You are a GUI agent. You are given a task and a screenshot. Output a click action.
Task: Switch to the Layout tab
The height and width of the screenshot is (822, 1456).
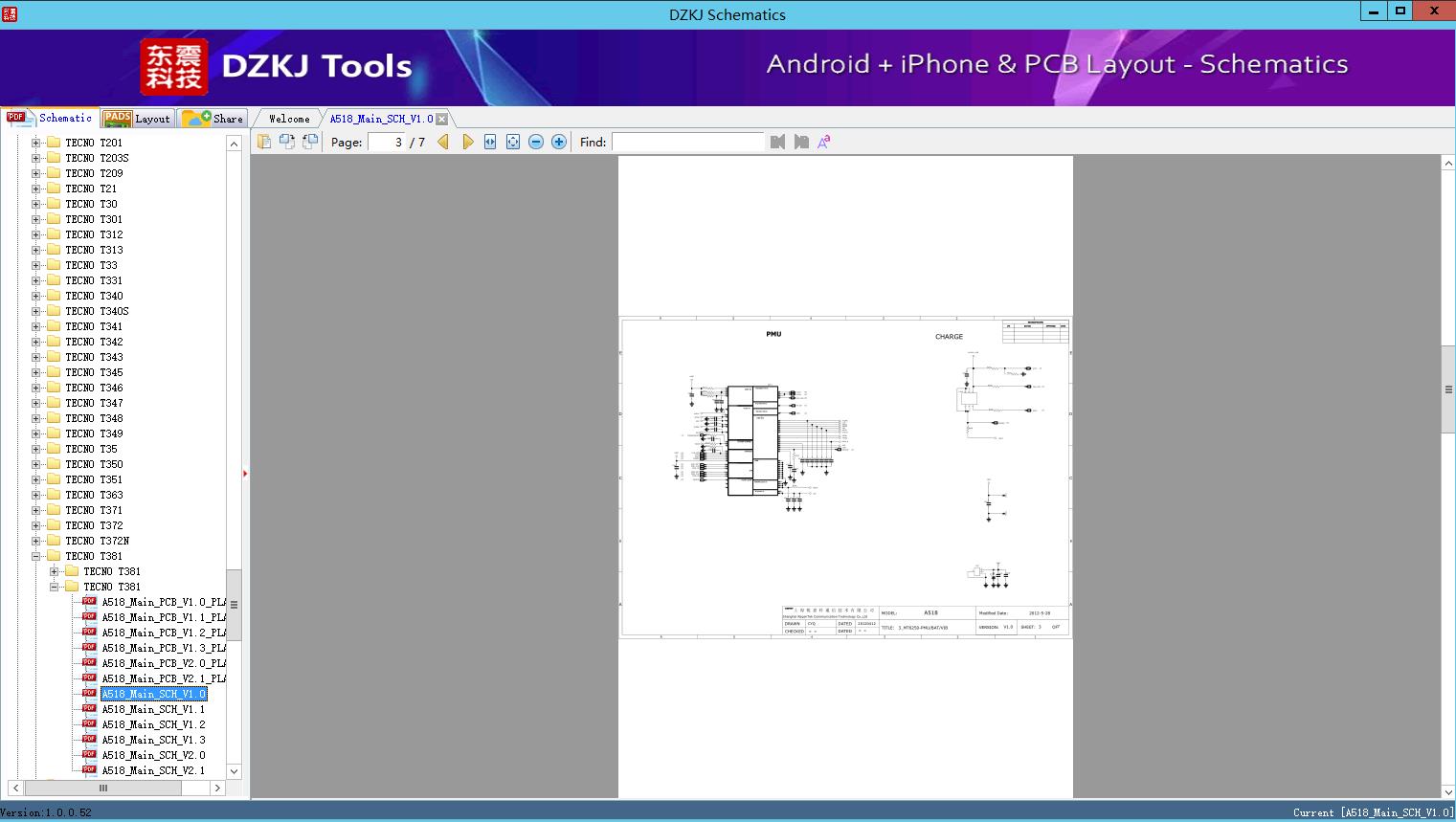point(137,119)
